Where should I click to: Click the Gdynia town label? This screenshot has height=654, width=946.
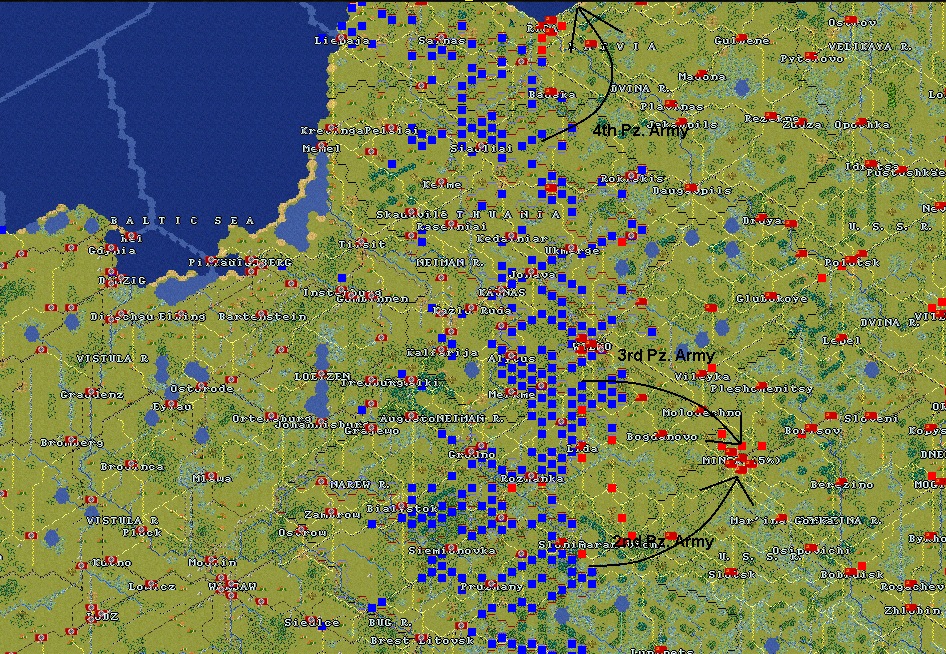pos(112,250)
